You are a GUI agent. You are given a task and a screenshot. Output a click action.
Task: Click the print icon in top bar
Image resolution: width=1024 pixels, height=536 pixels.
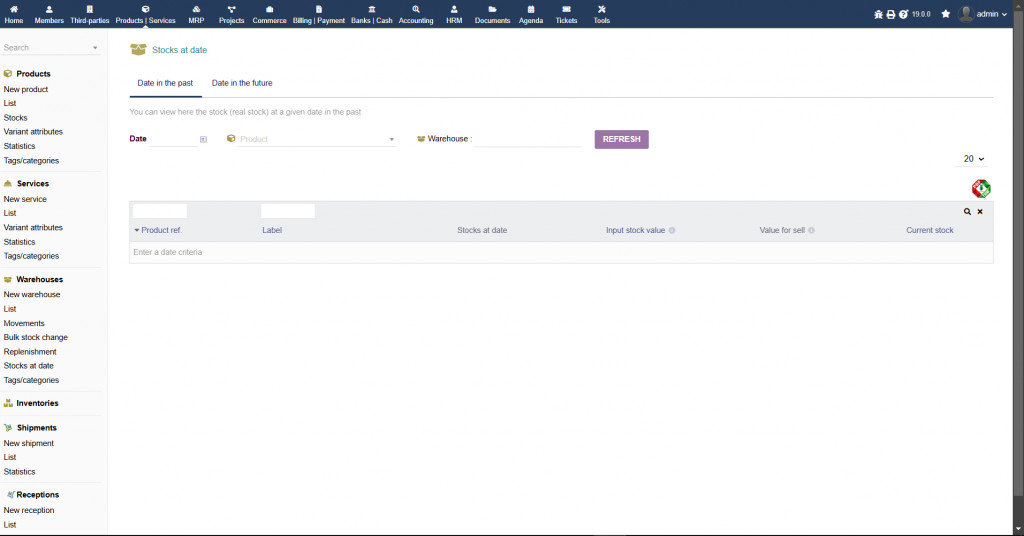891,14
